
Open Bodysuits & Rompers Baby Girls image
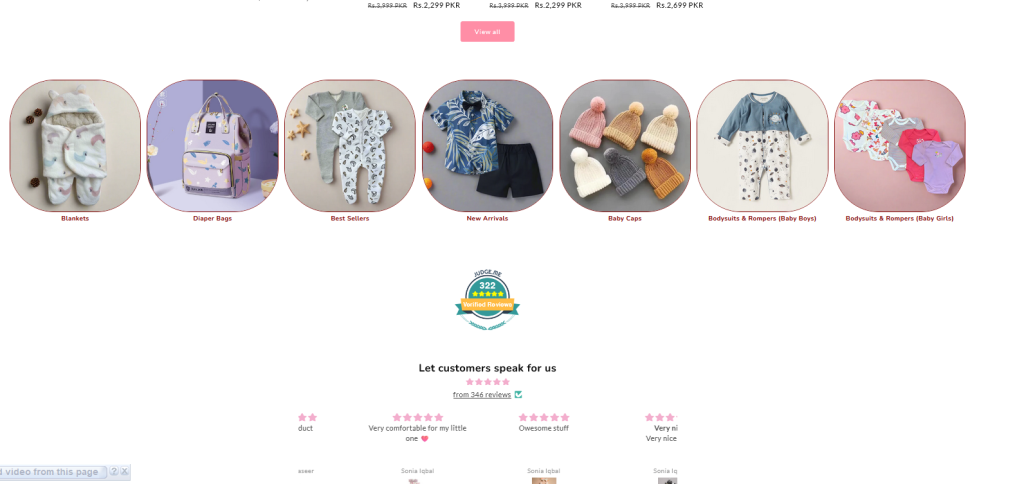click(900, 146)
